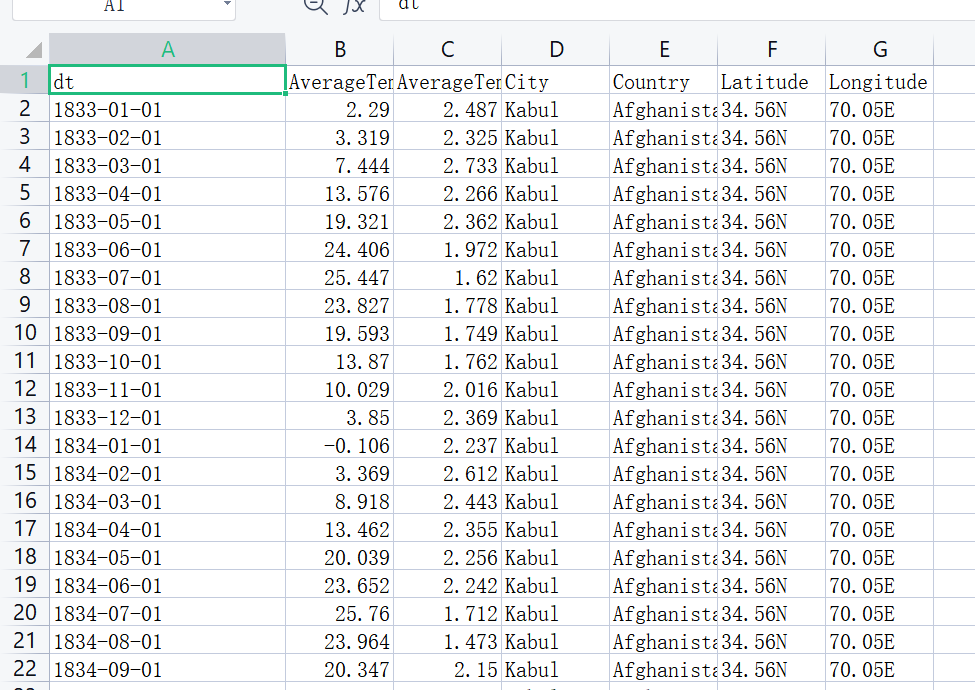Click temperature value '2.29'
The height and width of the screenshot is (690, 975).
340,109
